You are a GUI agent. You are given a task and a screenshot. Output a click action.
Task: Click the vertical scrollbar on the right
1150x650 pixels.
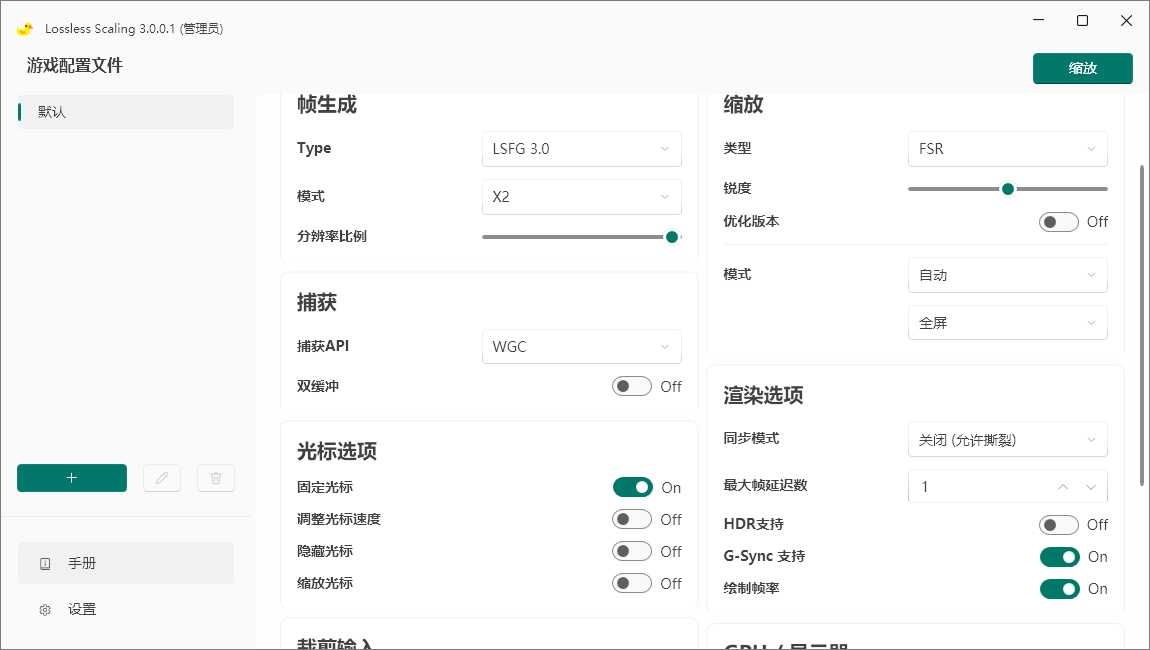(1141, 325)
